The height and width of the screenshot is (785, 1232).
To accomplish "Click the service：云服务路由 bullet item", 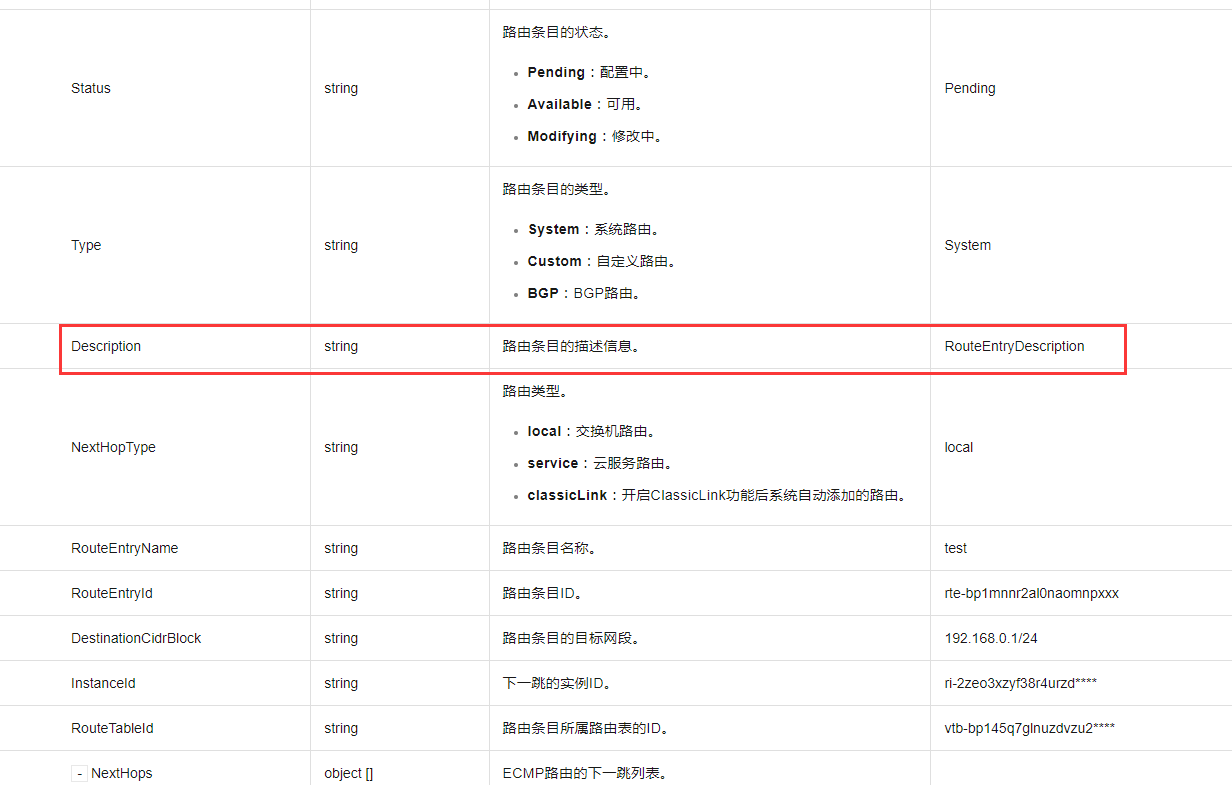I will pos(600,463).
